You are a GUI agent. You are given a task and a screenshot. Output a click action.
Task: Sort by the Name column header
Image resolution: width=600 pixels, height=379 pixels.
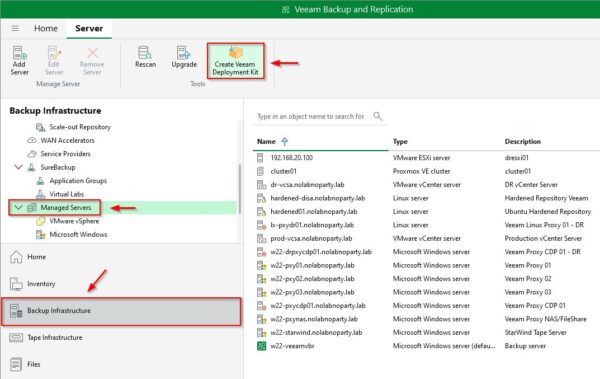(266, 141)
